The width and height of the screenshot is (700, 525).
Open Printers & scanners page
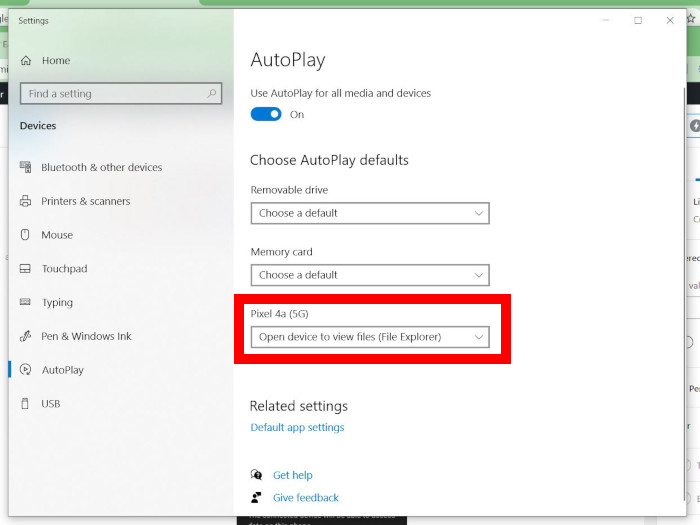[x=86, y=201]
